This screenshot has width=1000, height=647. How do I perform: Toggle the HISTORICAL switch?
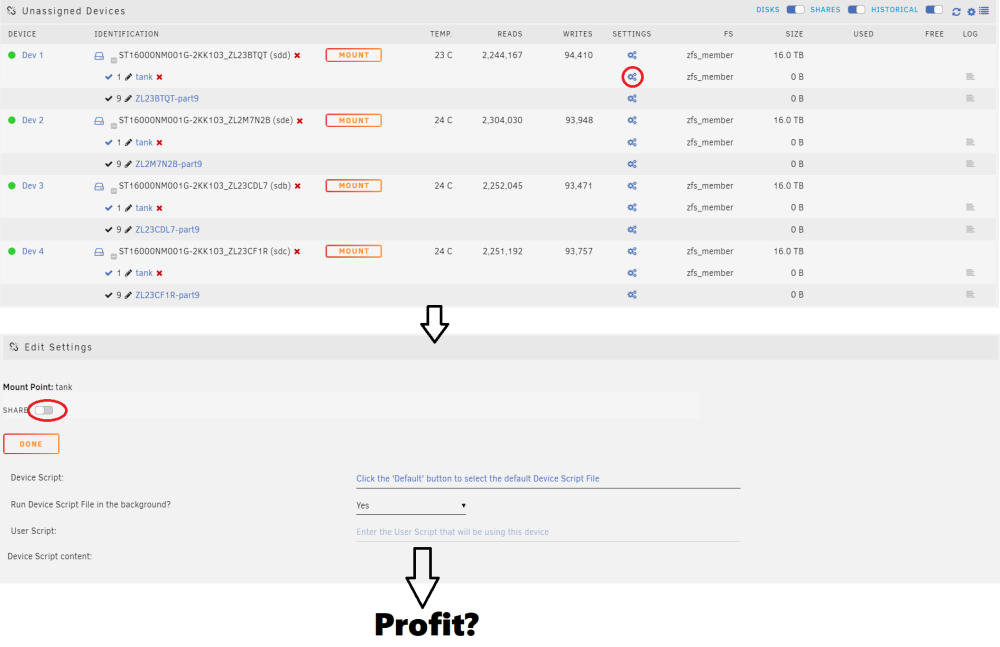[934, 10]
